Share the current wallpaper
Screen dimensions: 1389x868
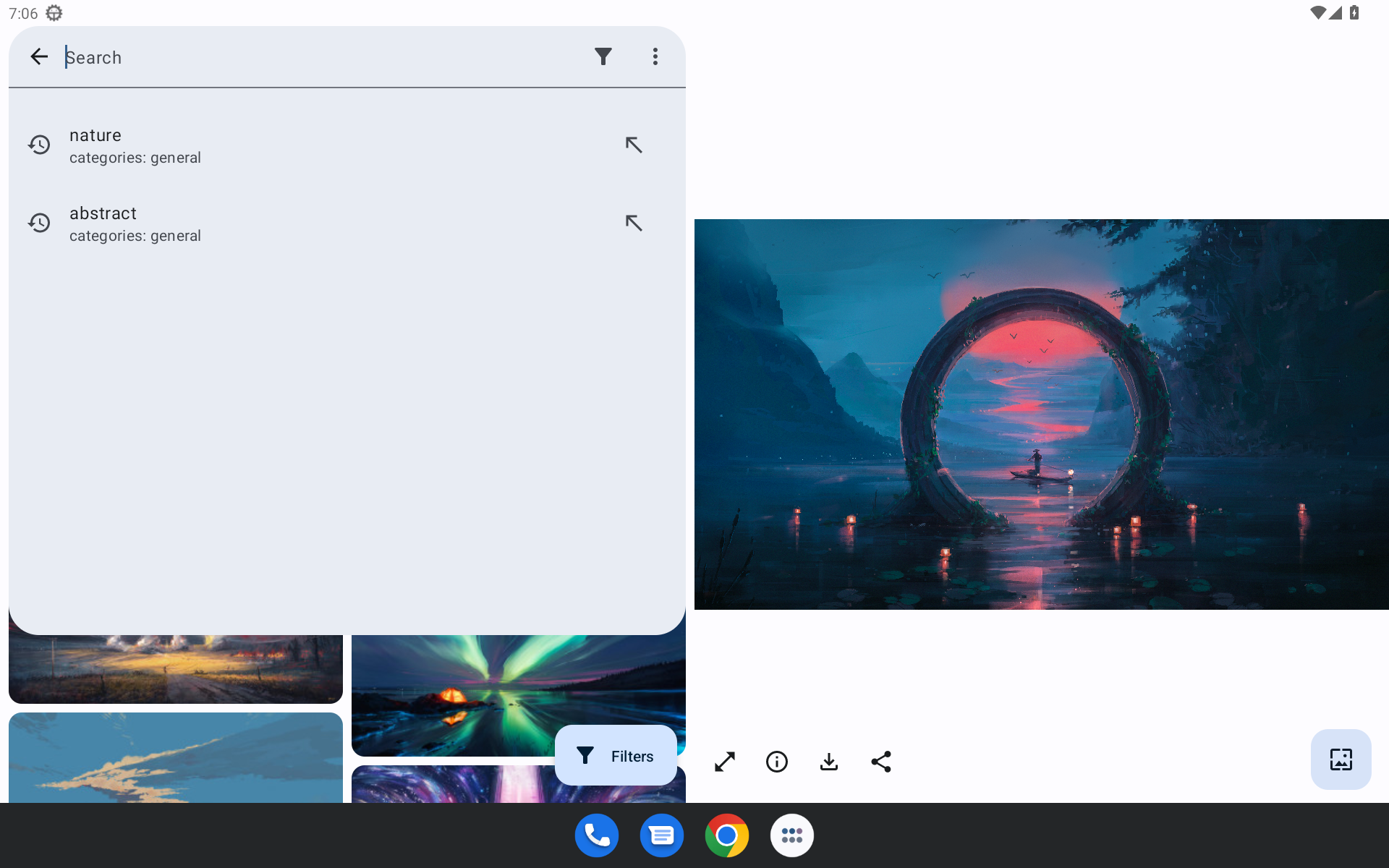(881, 762)
